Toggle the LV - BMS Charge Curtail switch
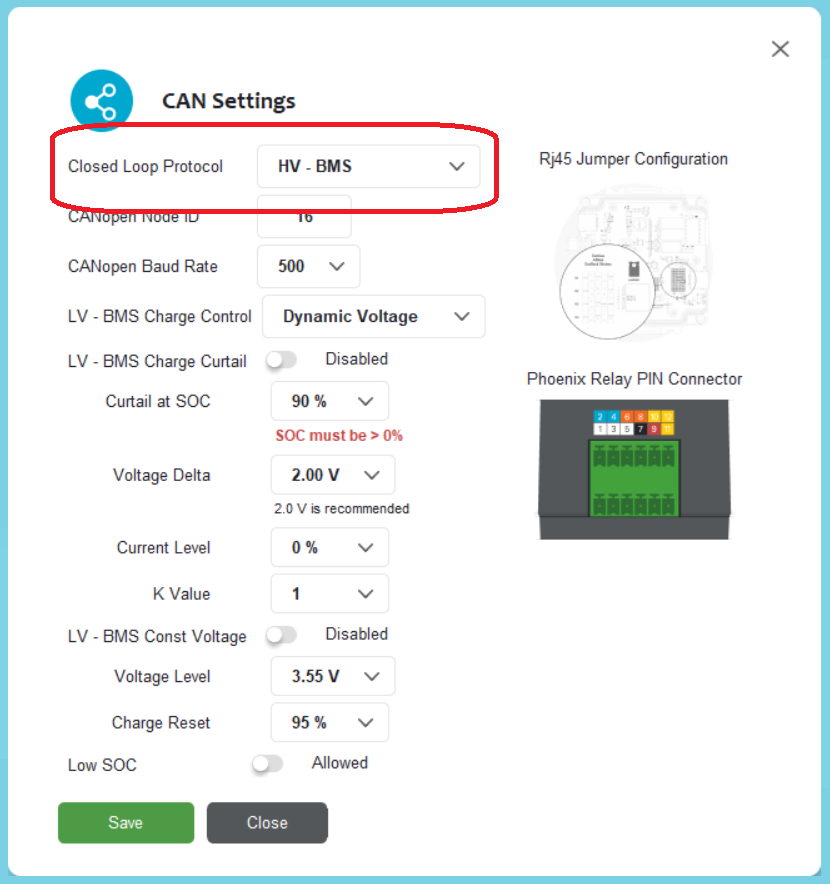This screenshot has height=884, width=830. point(281,360)
